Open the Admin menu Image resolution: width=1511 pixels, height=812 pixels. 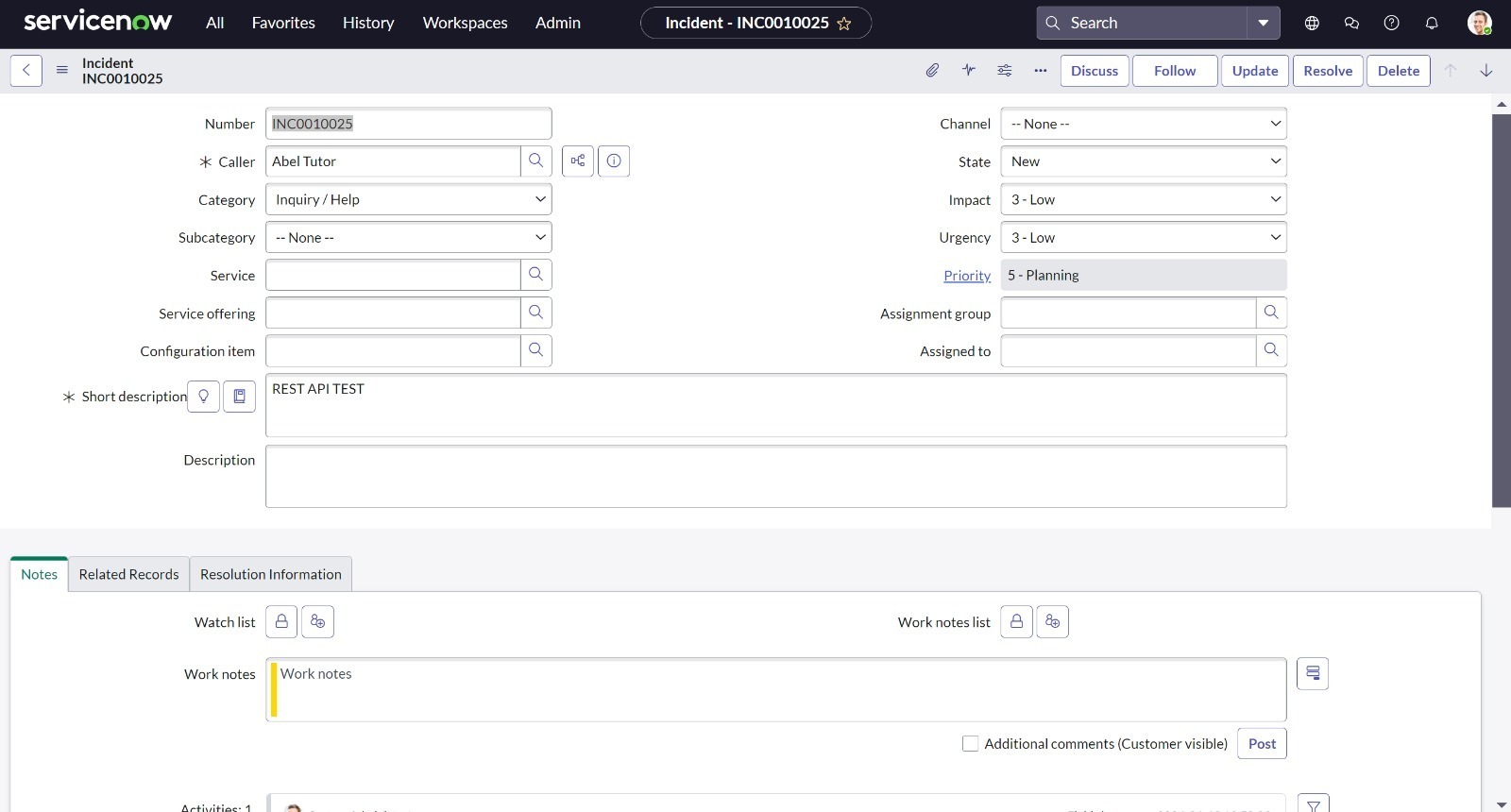pos(558,23)
